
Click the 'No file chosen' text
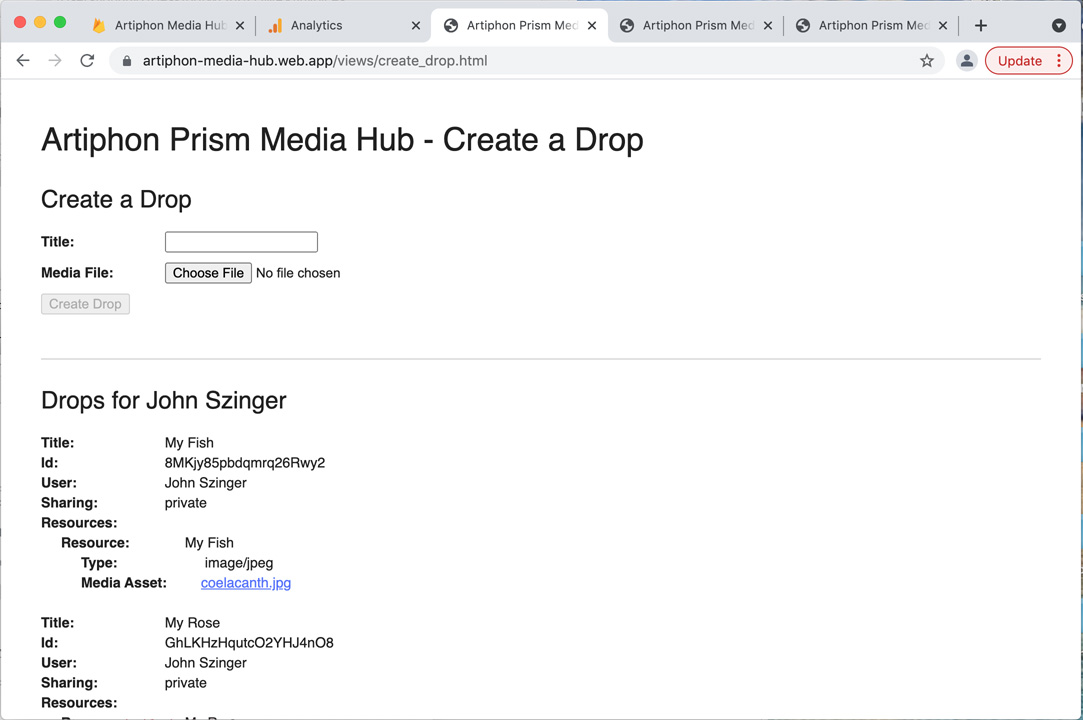point(298,273)
